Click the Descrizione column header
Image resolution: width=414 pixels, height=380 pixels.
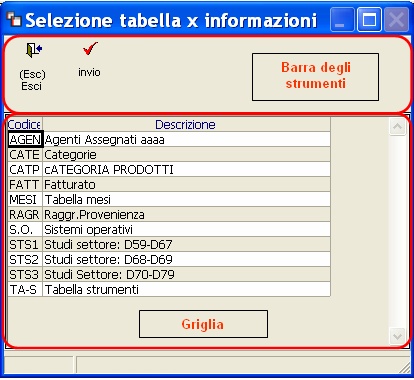coord(186,124)
